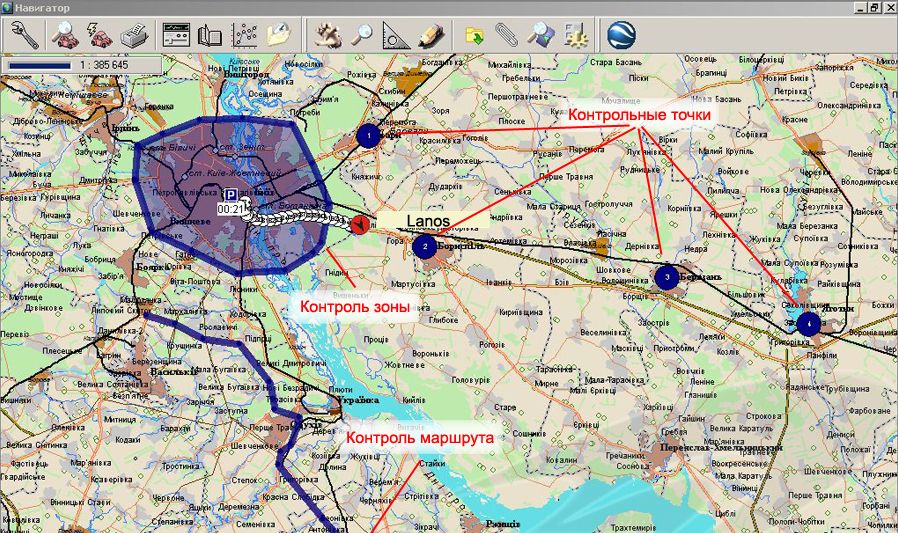Screen dimensions: 898x533
Task: Select the hand pan tool
Action: point(329,36)
